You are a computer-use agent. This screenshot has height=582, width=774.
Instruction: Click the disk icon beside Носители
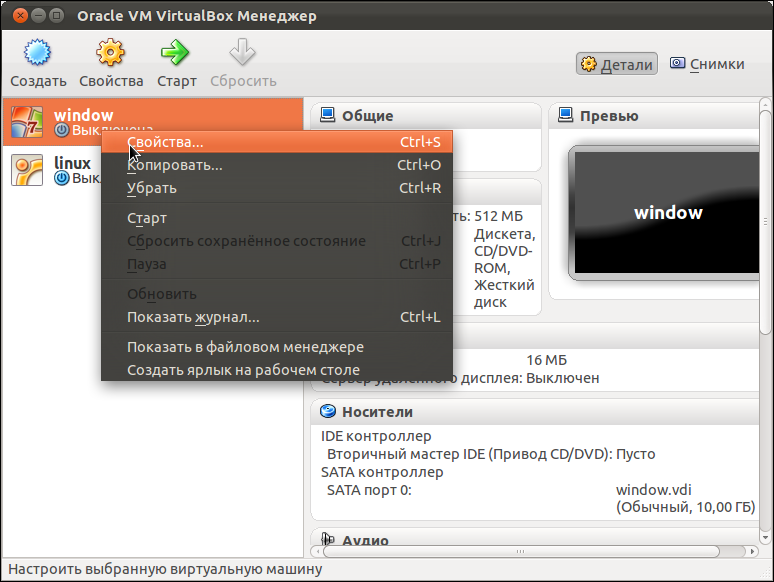328,411
